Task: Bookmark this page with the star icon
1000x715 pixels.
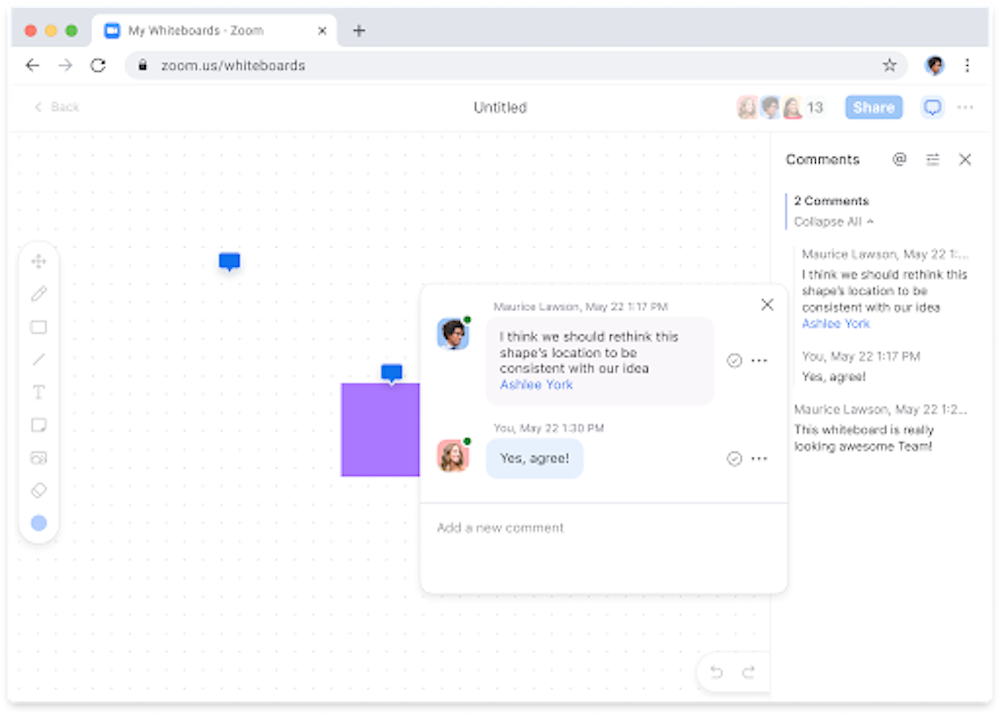Action: tap(889, 65)
